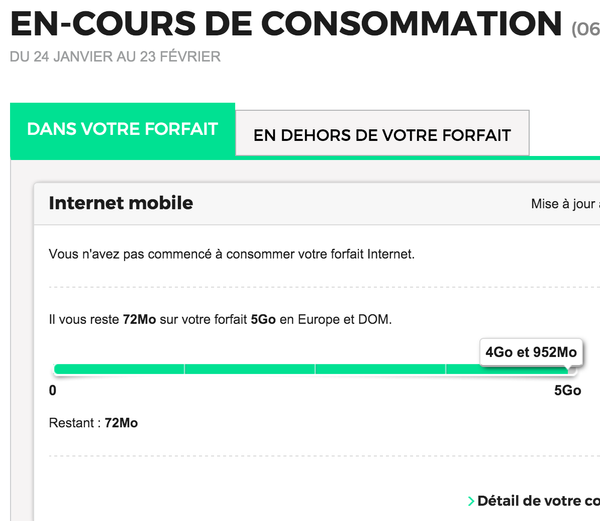600x521 pixels.
Task: Click the first segment of the data usage bar
Action: (x=119, y=369)
